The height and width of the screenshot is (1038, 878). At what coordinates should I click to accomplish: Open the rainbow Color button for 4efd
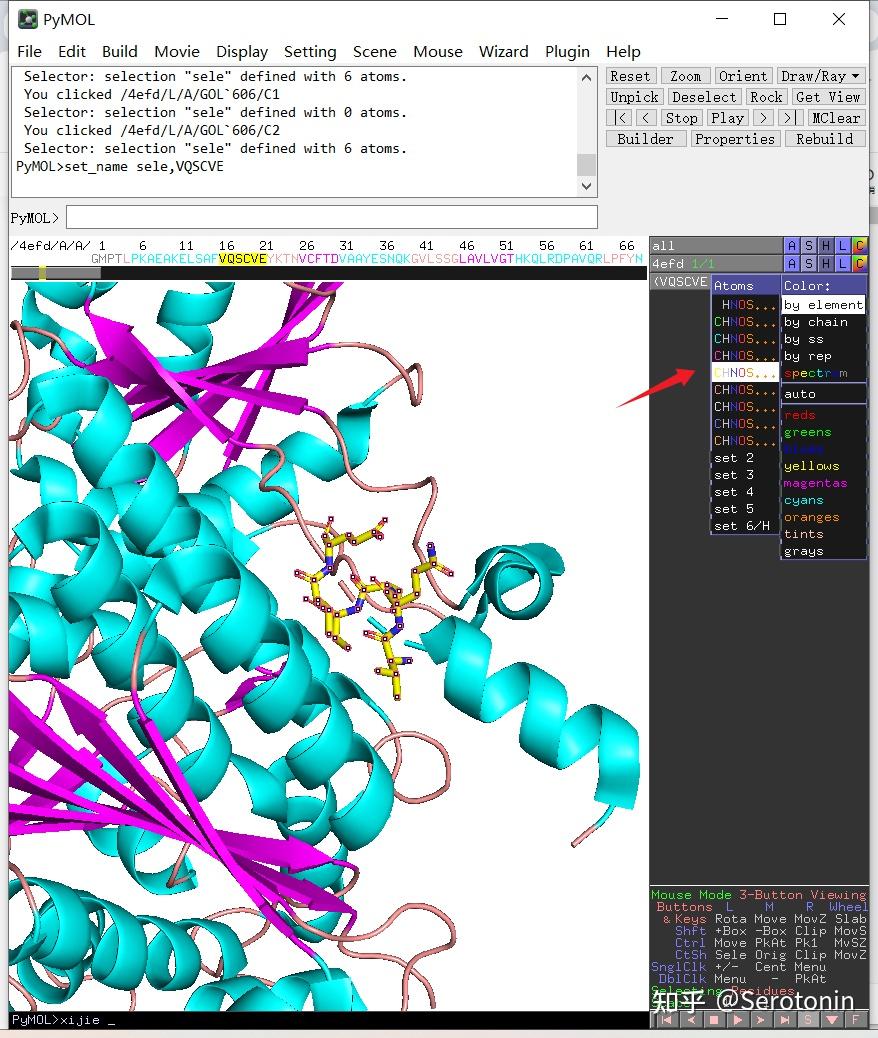tap(859, 263)
